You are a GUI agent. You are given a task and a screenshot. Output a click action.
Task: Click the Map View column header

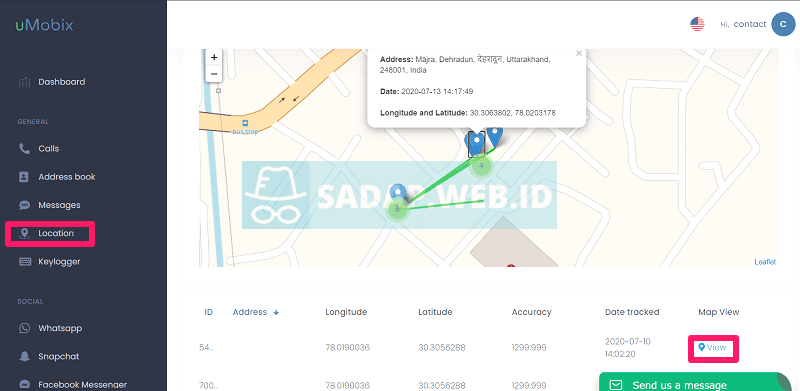(718, 312)
